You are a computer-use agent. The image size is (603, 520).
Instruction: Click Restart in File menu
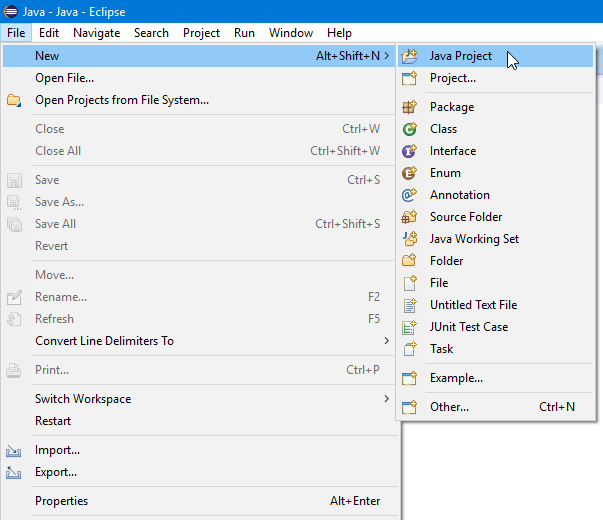tap(199, 421)
